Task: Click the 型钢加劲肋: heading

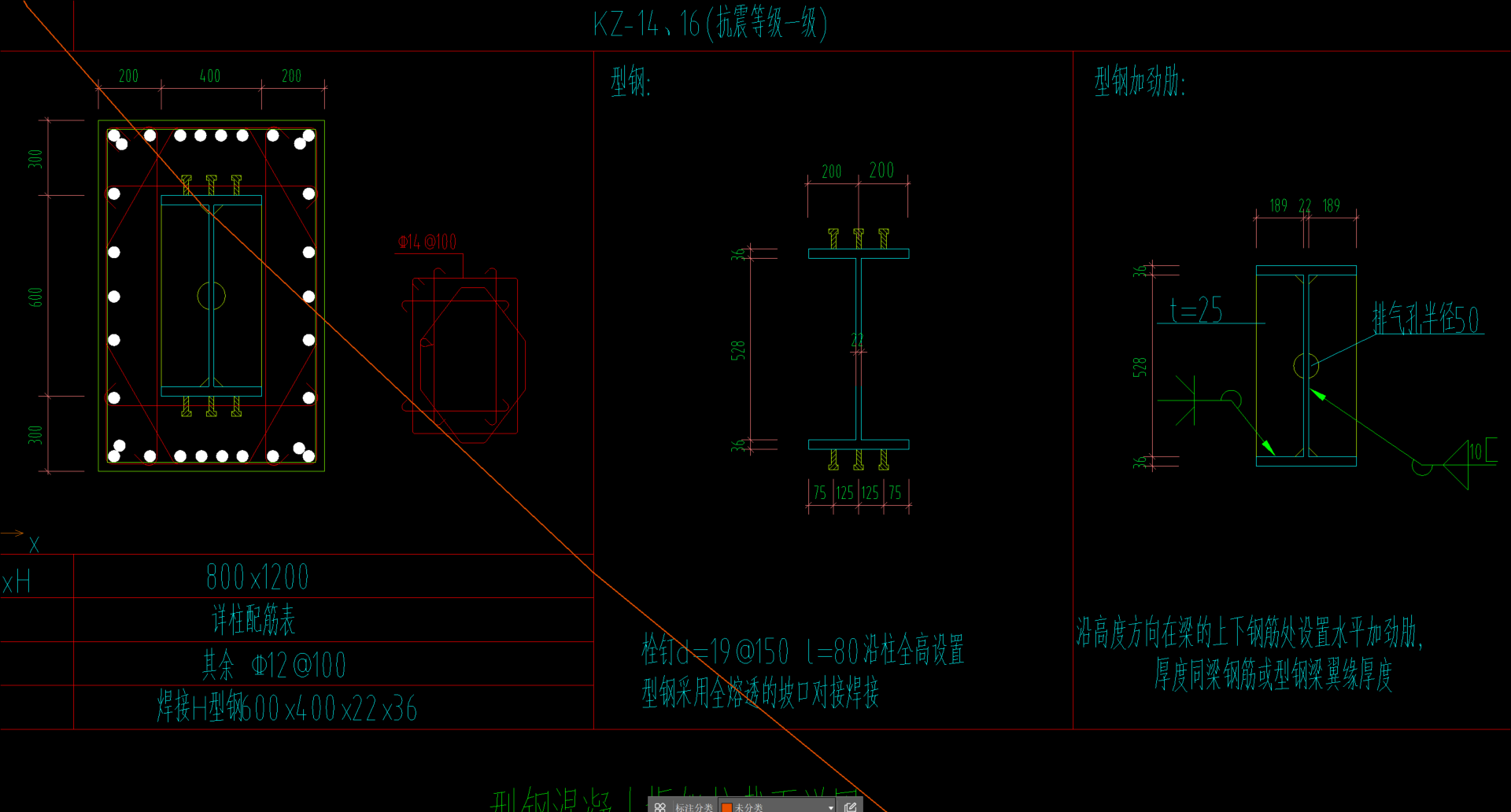Action: pos(1140,81)
